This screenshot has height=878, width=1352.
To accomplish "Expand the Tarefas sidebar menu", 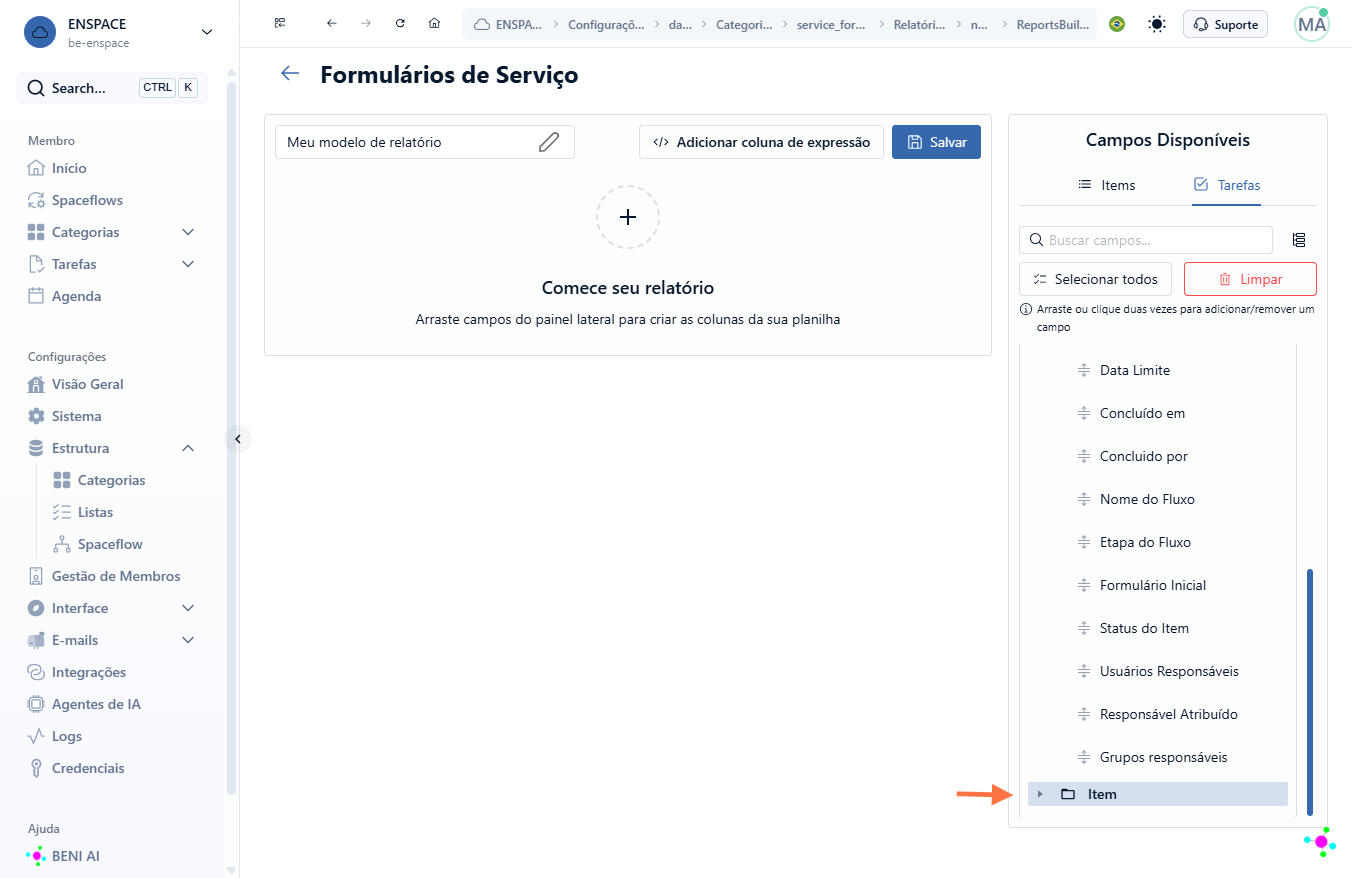I will click(x=188, y=264).
